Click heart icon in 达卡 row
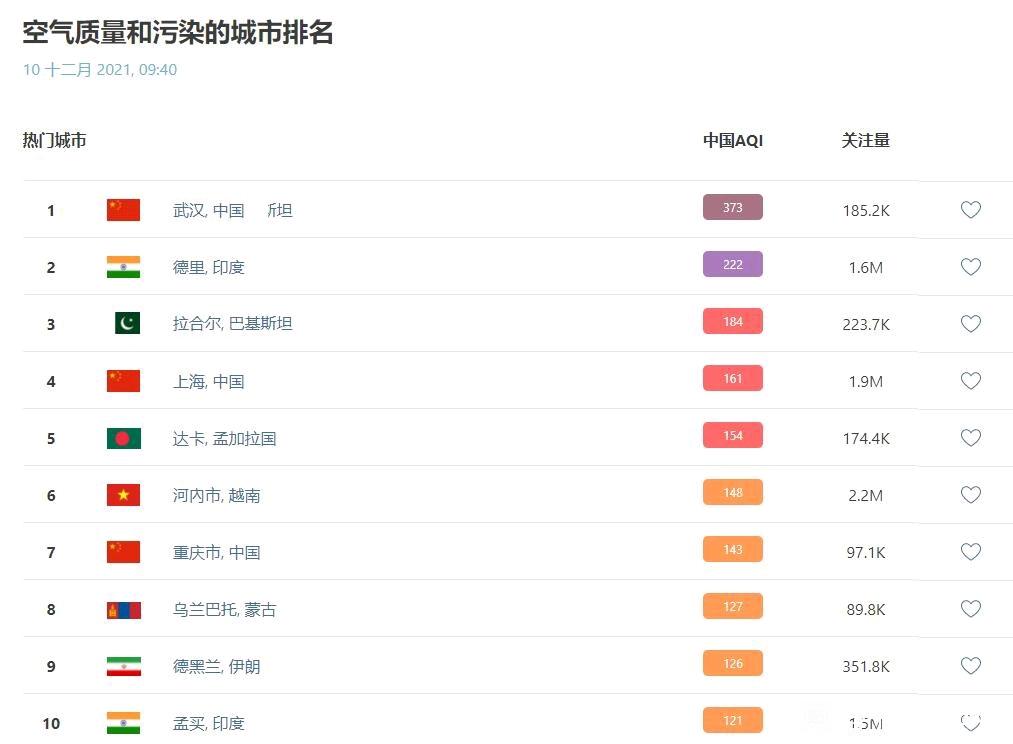This screenshot has height=744, width=1013. pos(970,438)
